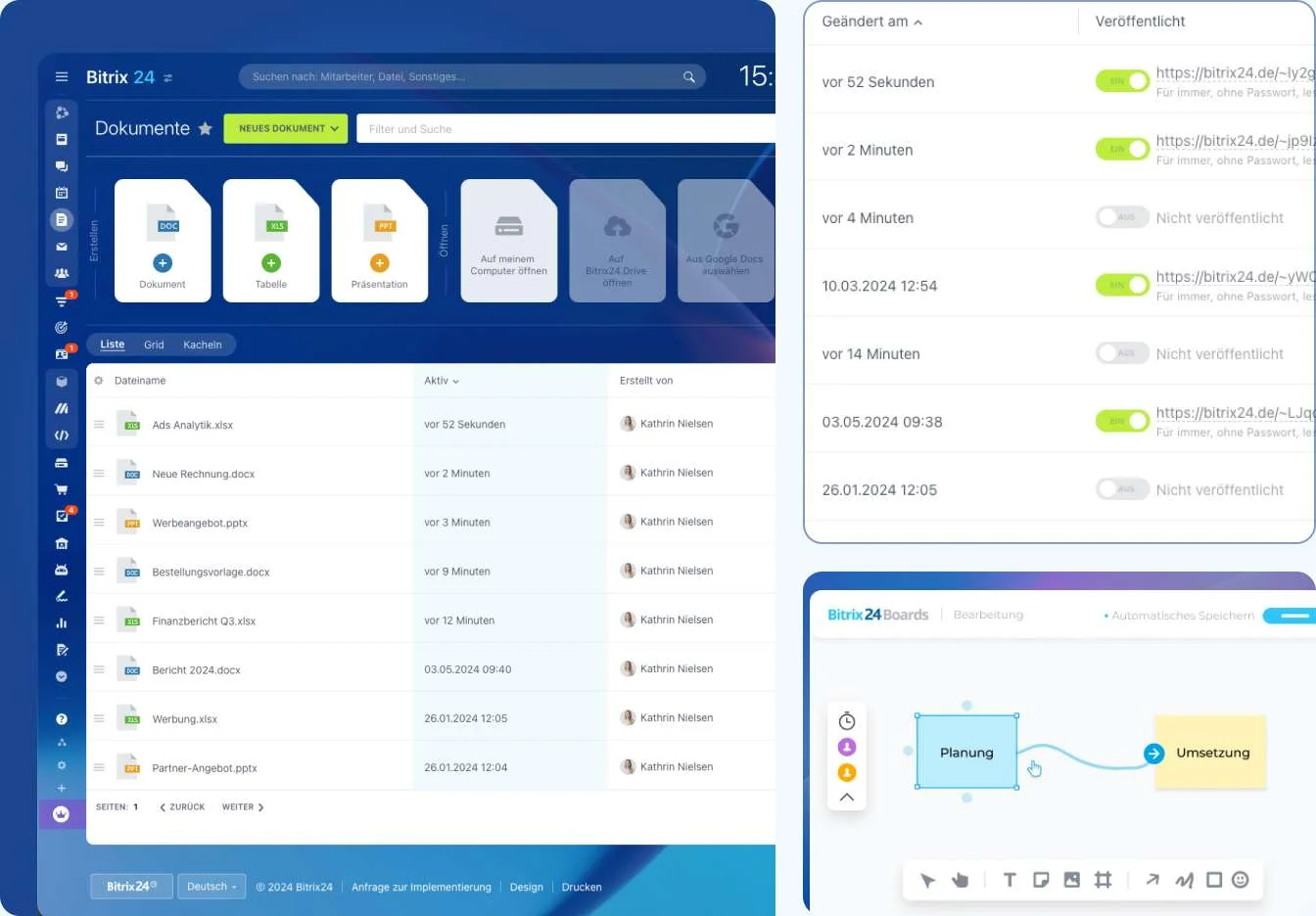Open the file 'Finanzbericht Q3.xlsx'
Screen dimensions: 1316x916
(204, 620)
